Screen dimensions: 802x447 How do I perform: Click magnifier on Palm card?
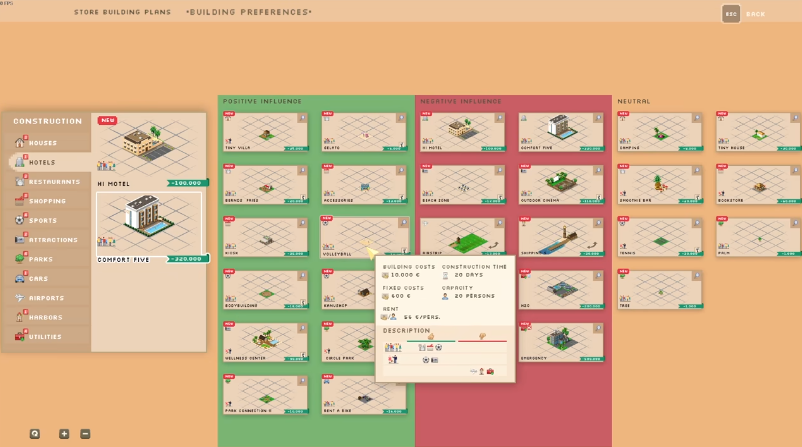(x=795, y=223)
